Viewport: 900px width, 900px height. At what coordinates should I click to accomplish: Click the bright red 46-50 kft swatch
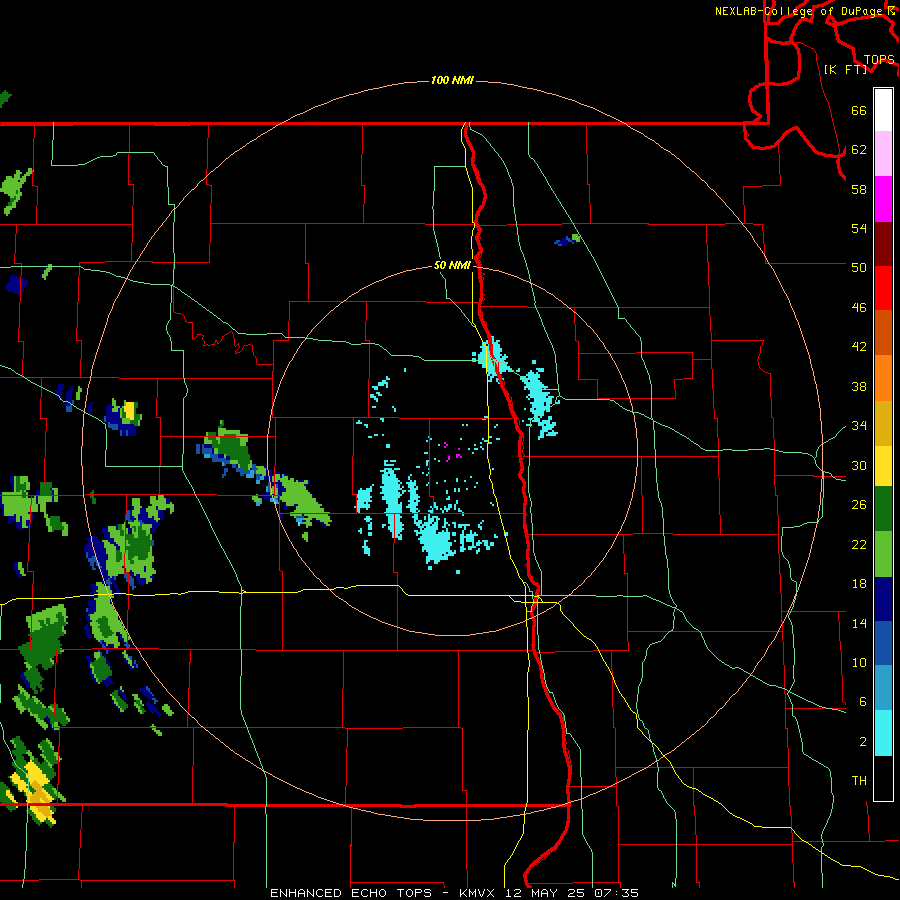(x=883, y=288)
